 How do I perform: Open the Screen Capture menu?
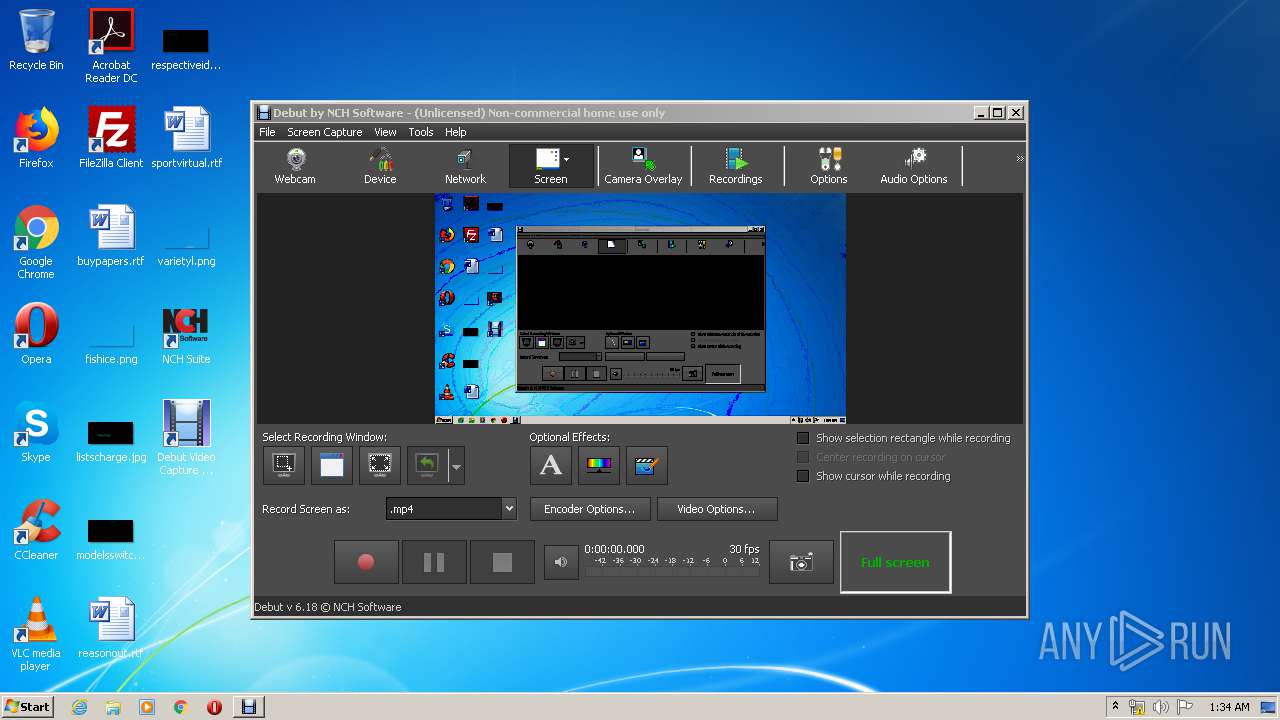click(x=325, y=132)
